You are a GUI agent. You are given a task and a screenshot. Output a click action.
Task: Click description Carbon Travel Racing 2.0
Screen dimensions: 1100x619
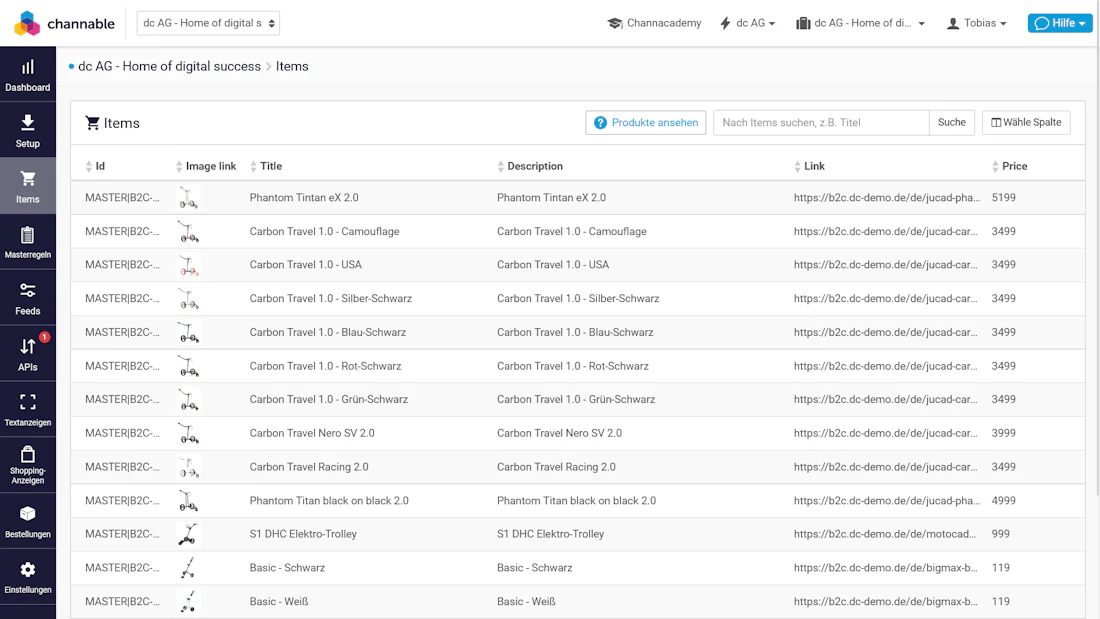pos(556,467)
